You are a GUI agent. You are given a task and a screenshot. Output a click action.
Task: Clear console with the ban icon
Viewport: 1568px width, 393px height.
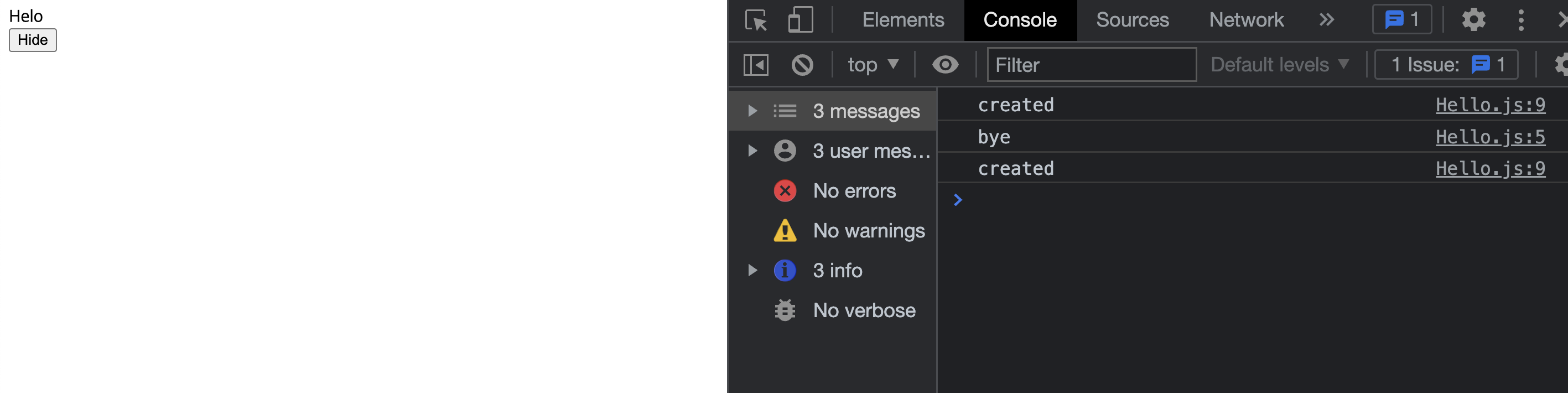click(802, 65)
